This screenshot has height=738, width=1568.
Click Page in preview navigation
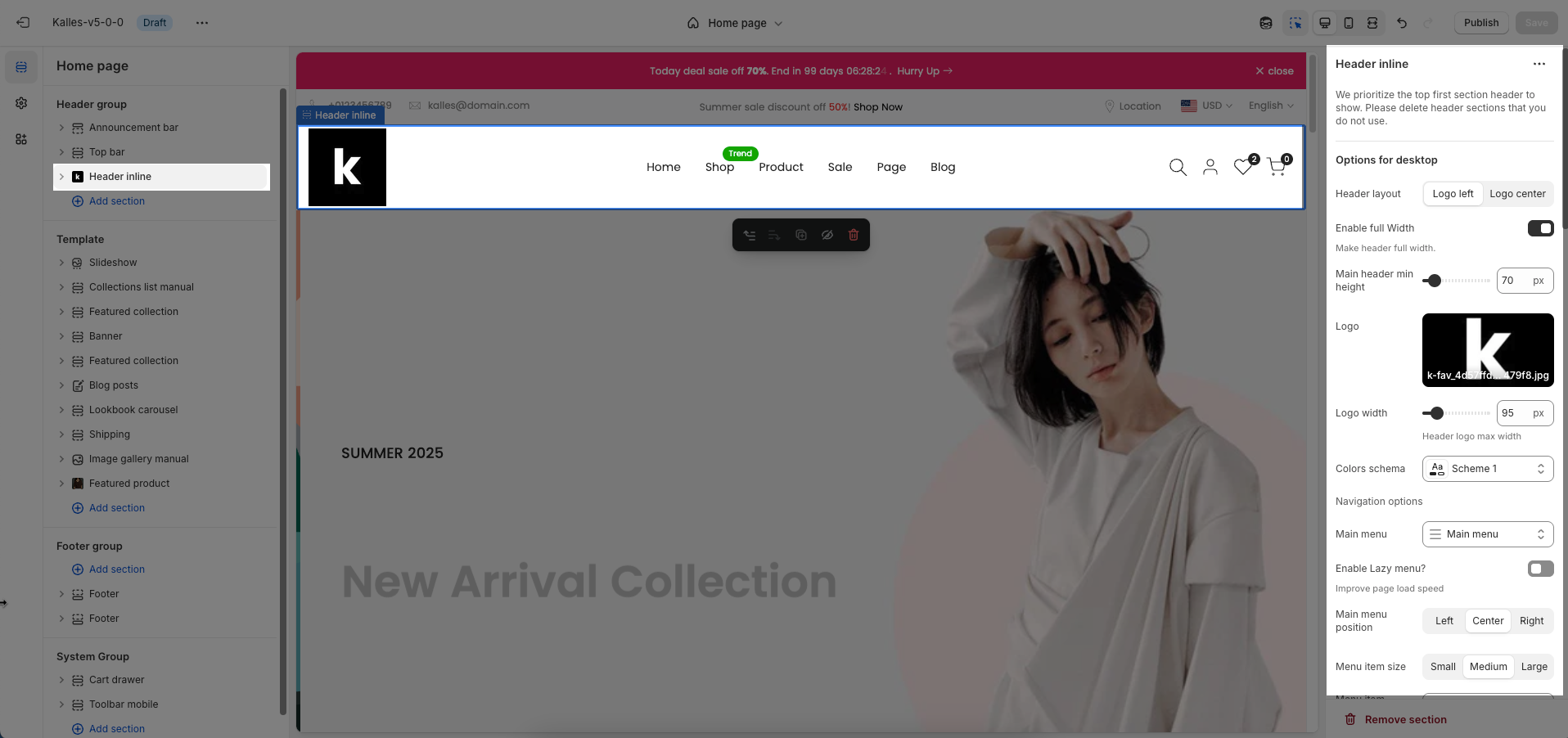891,167
